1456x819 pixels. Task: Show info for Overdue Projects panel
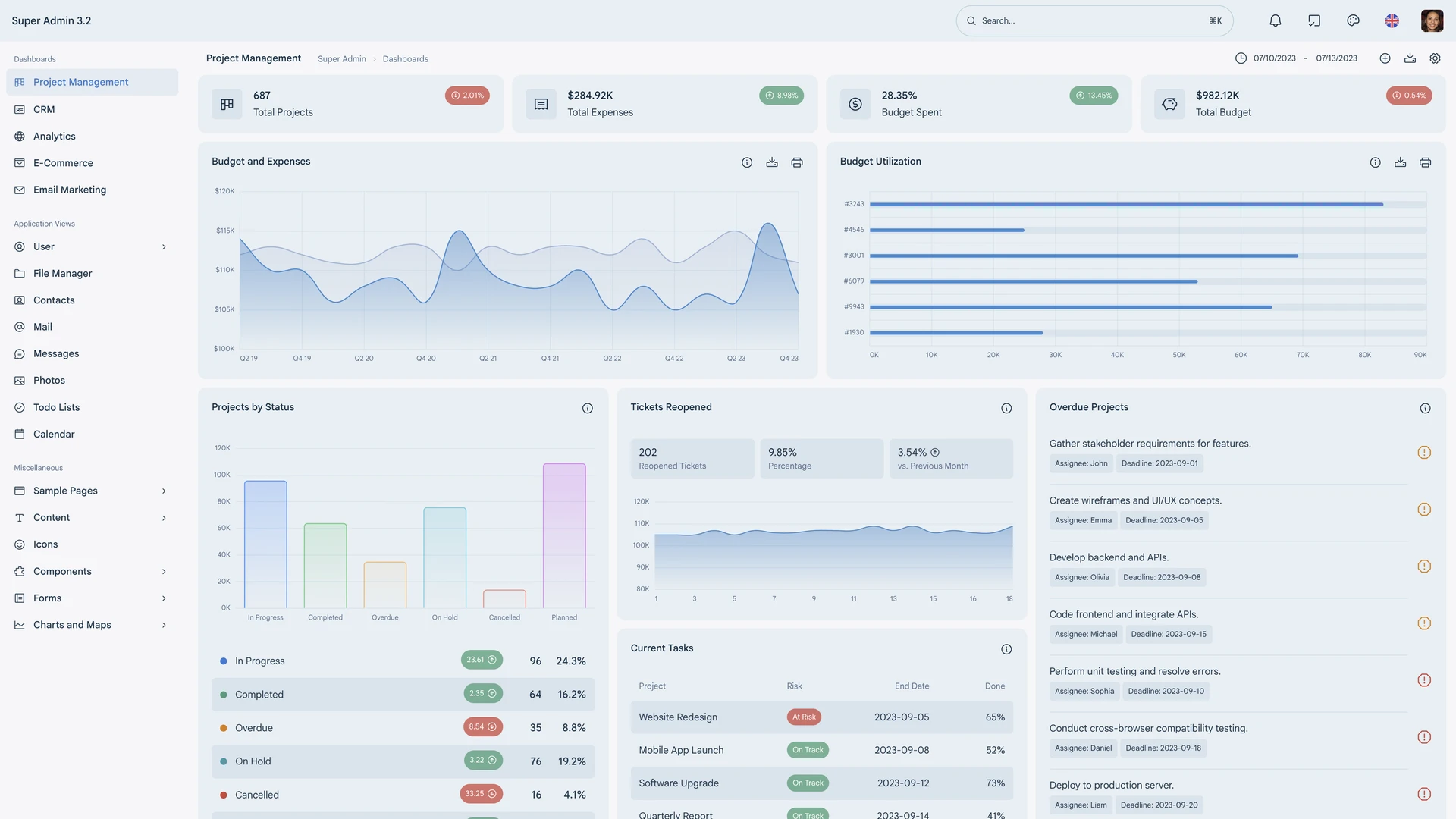(1425, 408)
